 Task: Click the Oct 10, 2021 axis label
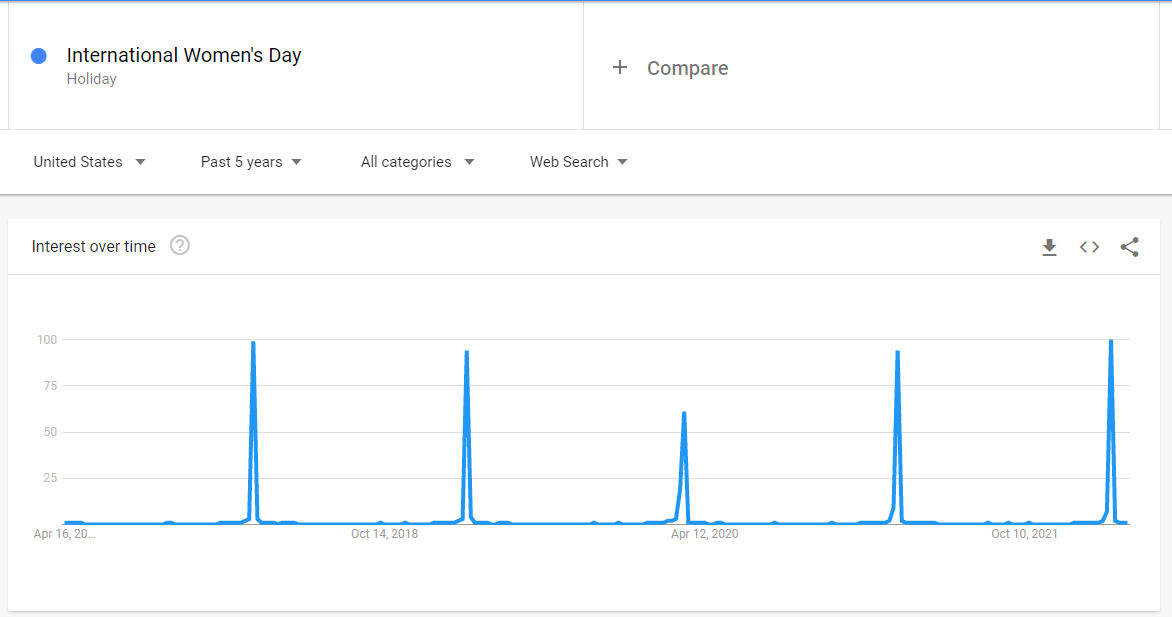pos(1024,534)
